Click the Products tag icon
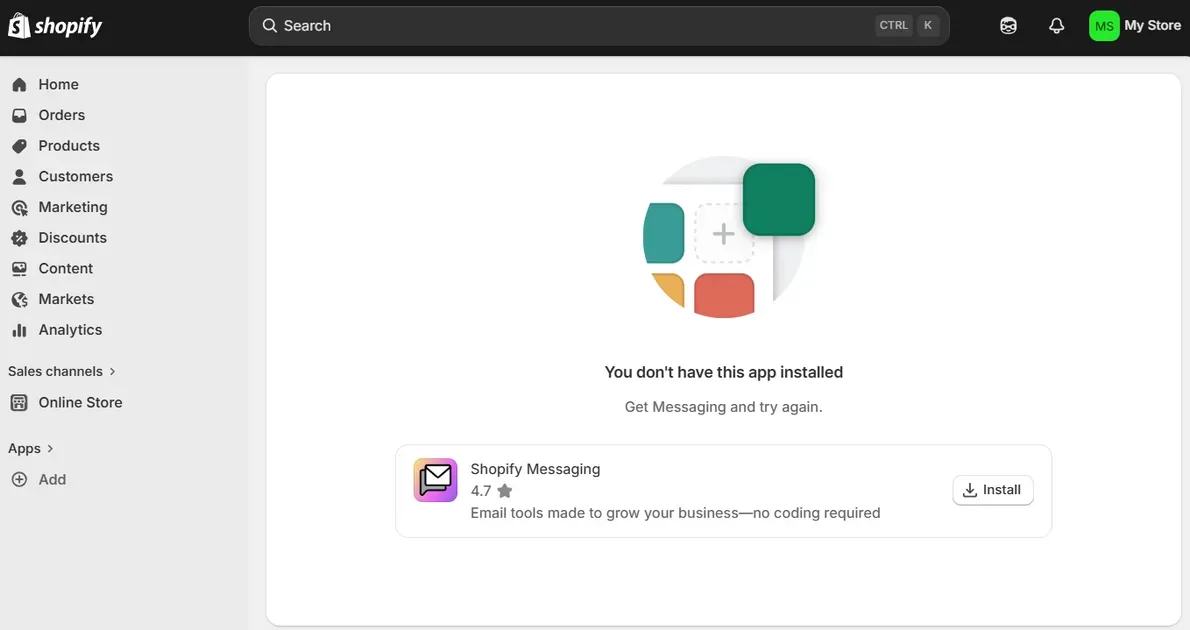The height and width of the screenshot is (630, 1190). click(x=20, y=146)
